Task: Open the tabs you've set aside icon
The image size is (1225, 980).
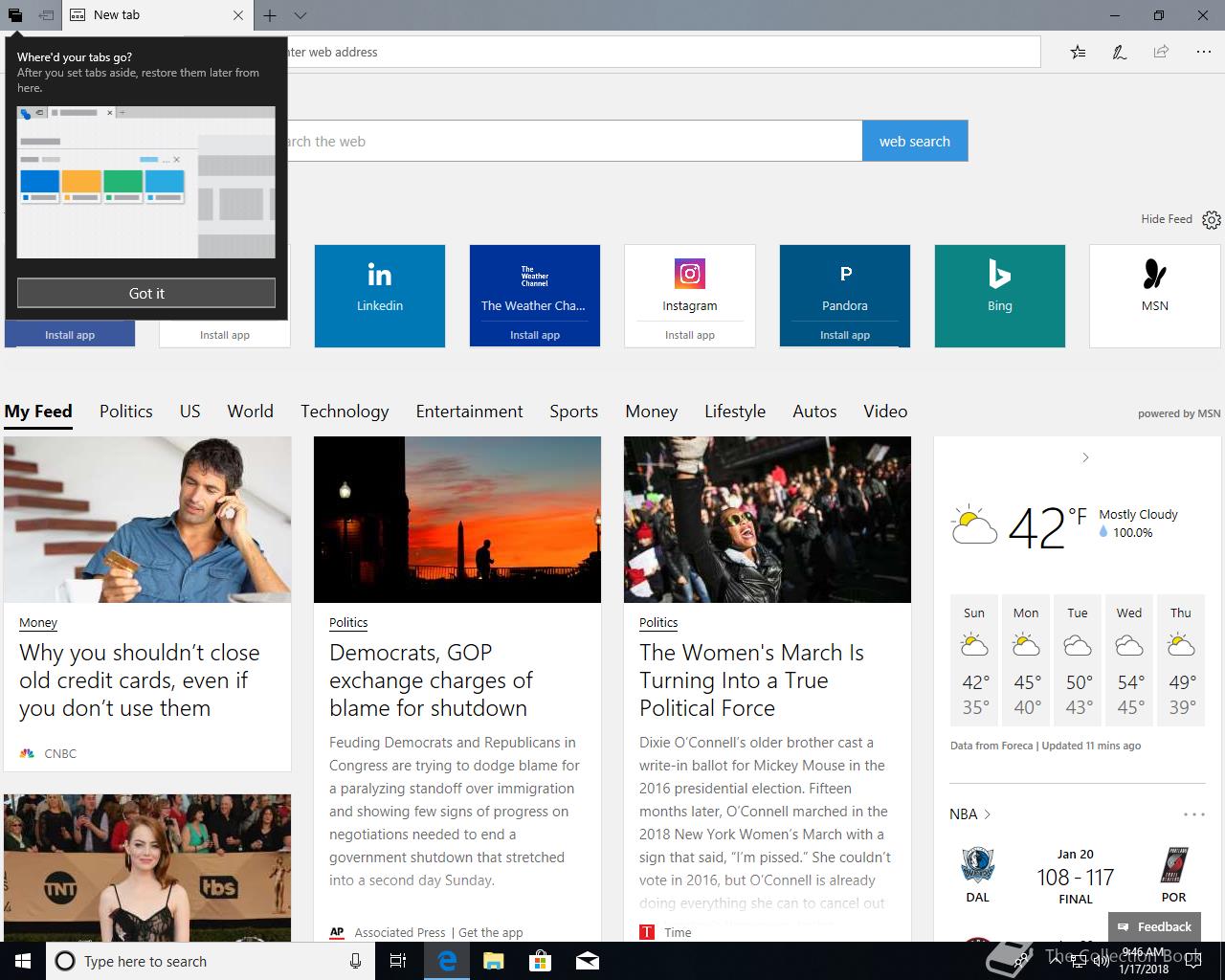Action: pos(15,15)
